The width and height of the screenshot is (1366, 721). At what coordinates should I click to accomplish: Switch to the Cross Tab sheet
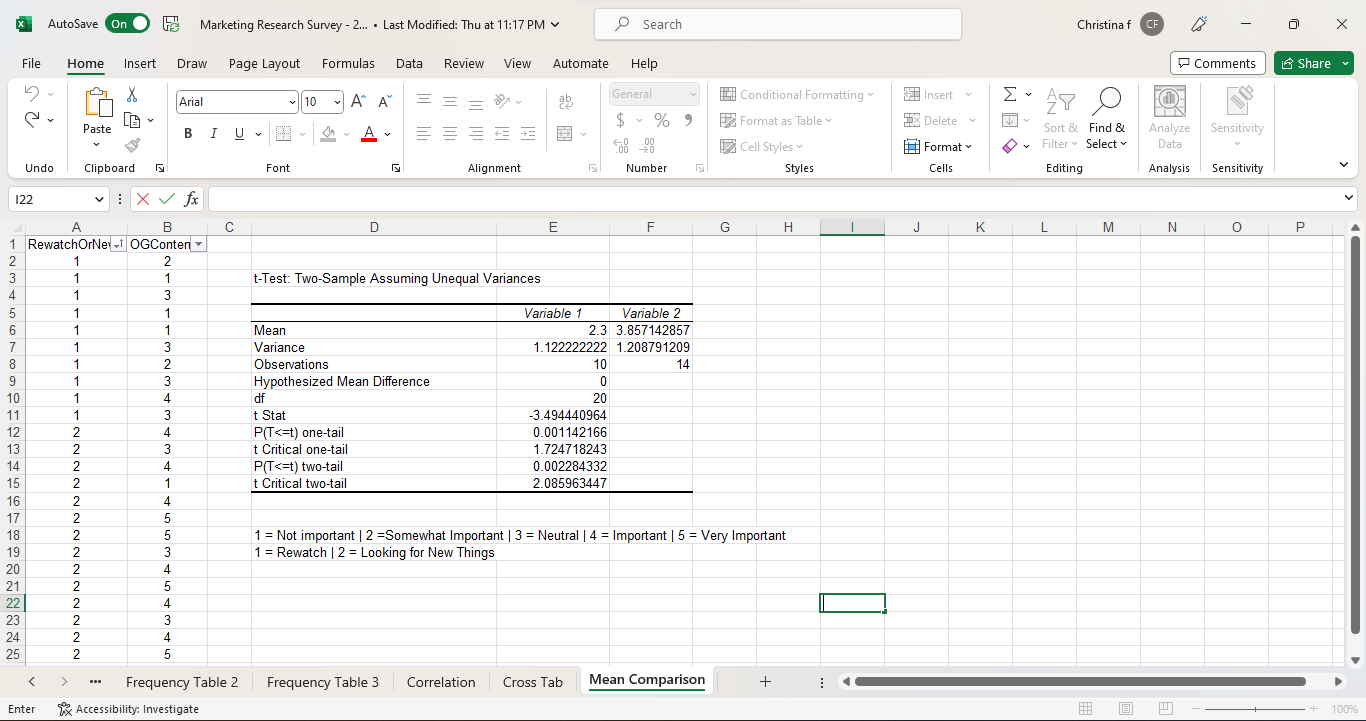click(x=532, y=682)
